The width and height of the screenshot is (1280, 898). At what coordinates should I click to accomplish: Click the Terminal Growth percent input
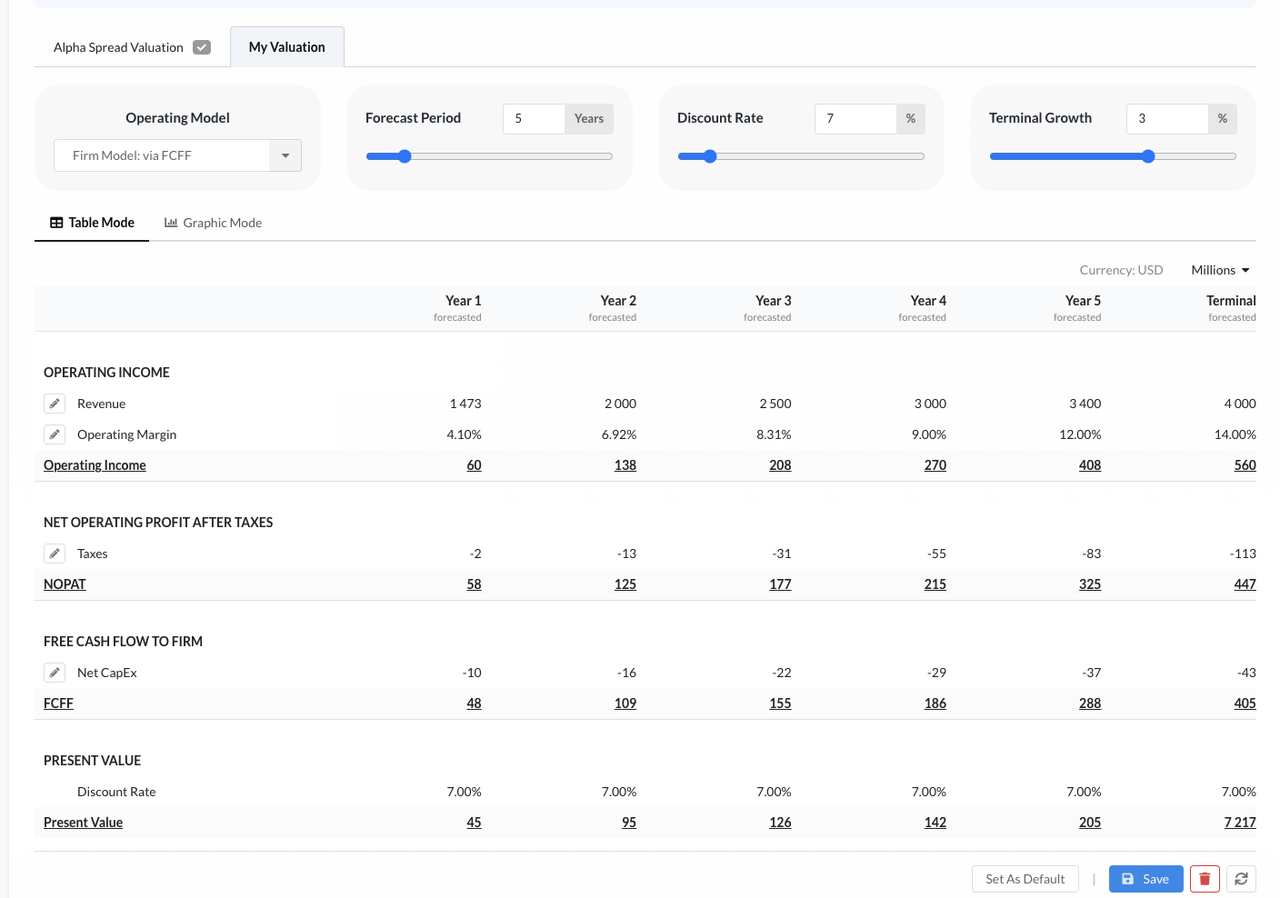(1167, 118)
